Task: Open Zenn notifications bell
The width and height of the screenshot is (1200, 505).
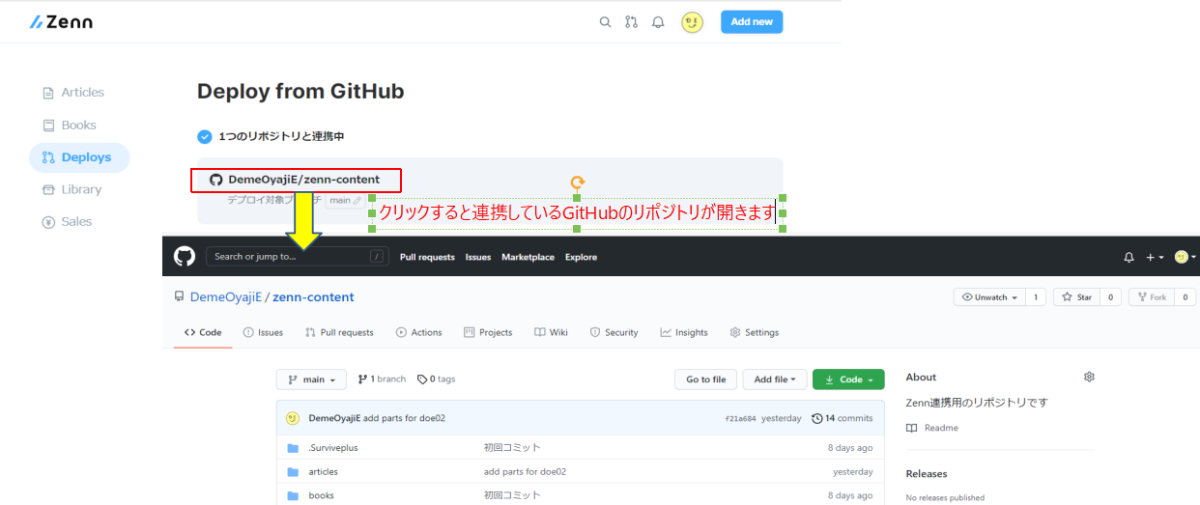Action: (658, 22)
